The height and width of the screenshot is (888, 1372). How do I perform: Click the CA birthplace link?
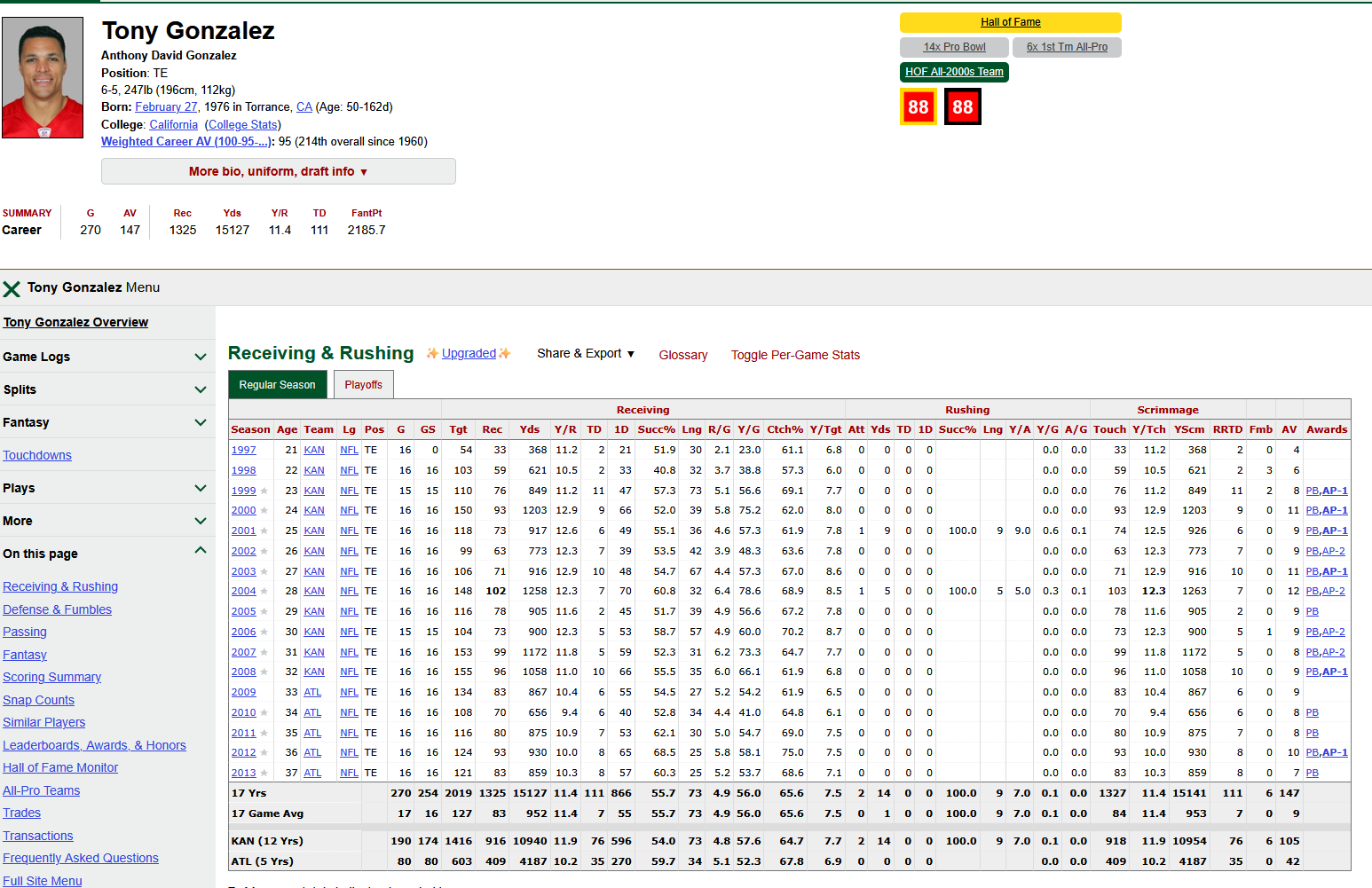click(x=304, y=106)
